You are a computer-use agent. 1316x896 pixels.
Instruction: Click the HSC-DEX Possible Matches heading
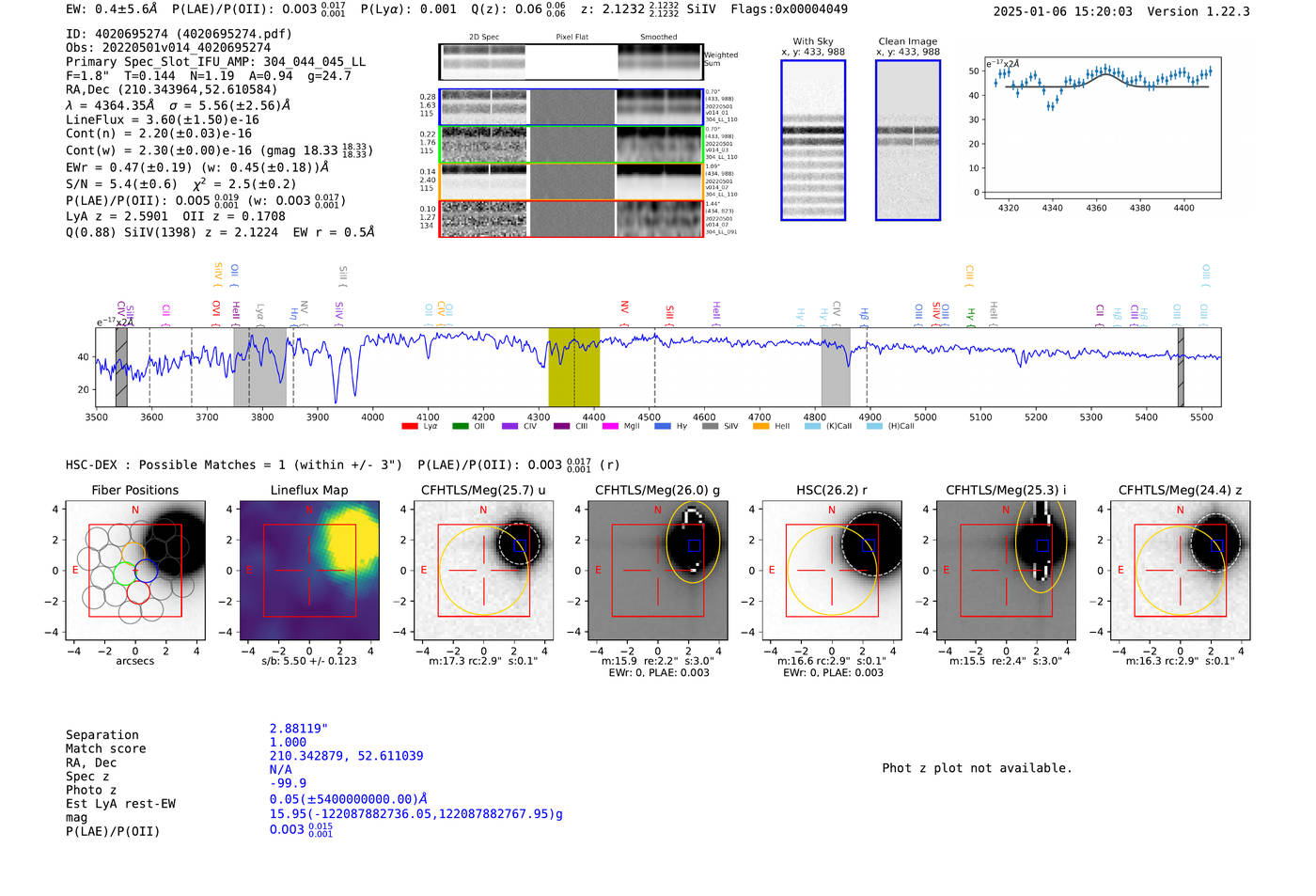click(235, 464)
